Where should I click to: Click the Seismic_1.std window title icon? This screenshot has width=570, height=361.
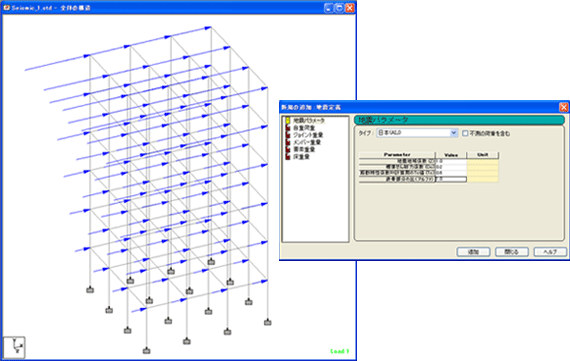(7, 8)
